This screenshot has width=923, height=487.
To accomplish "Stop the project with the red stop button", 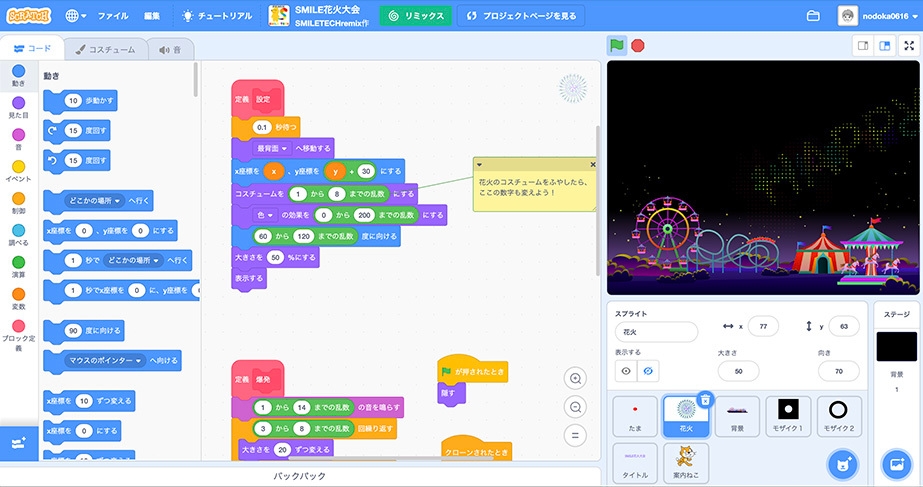I will [x=638, y=45].
